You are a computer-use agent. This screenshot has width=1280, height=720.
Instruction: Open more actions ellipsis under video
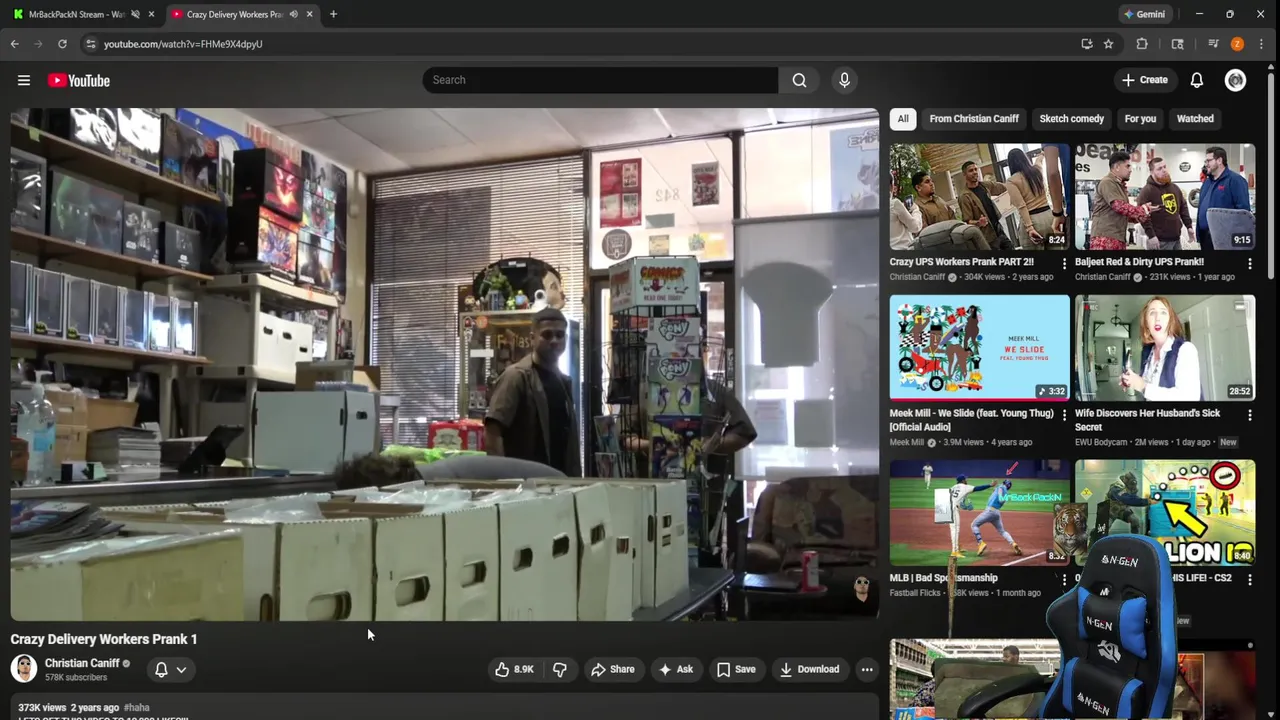tap(867, 669)
